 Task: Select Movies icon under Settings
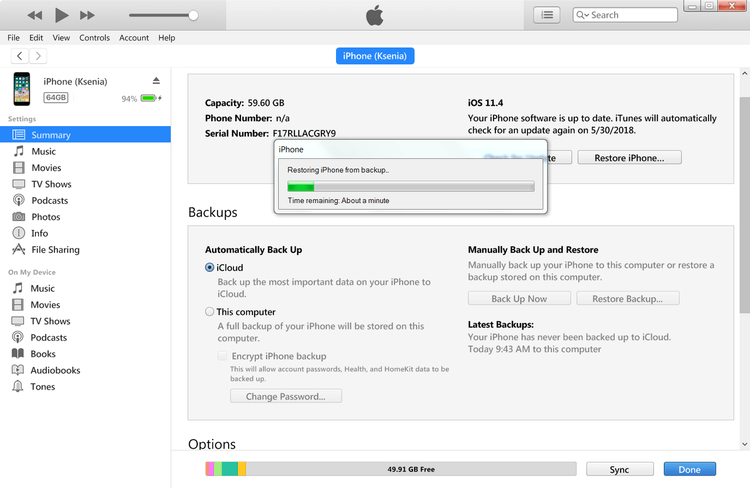point(19,167)
